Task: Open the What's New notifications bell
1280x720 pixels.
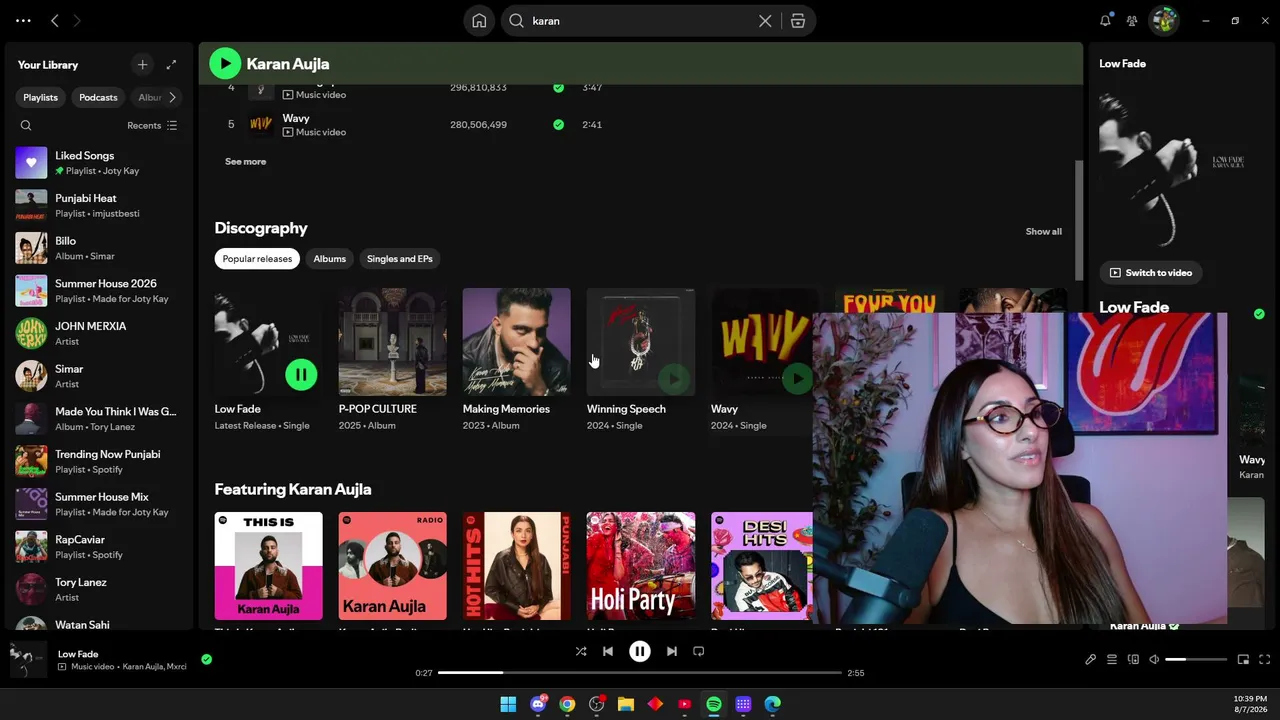Action: [x=1105, y=20]
